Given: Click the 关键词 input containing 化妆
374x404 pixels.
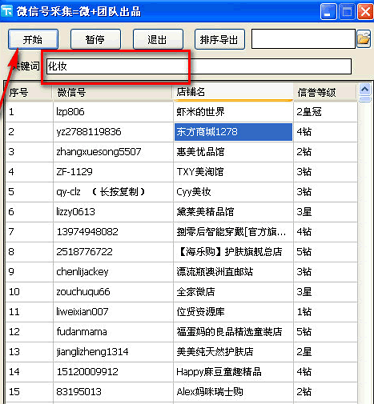Looking at the screenshot, I should 199,66.
